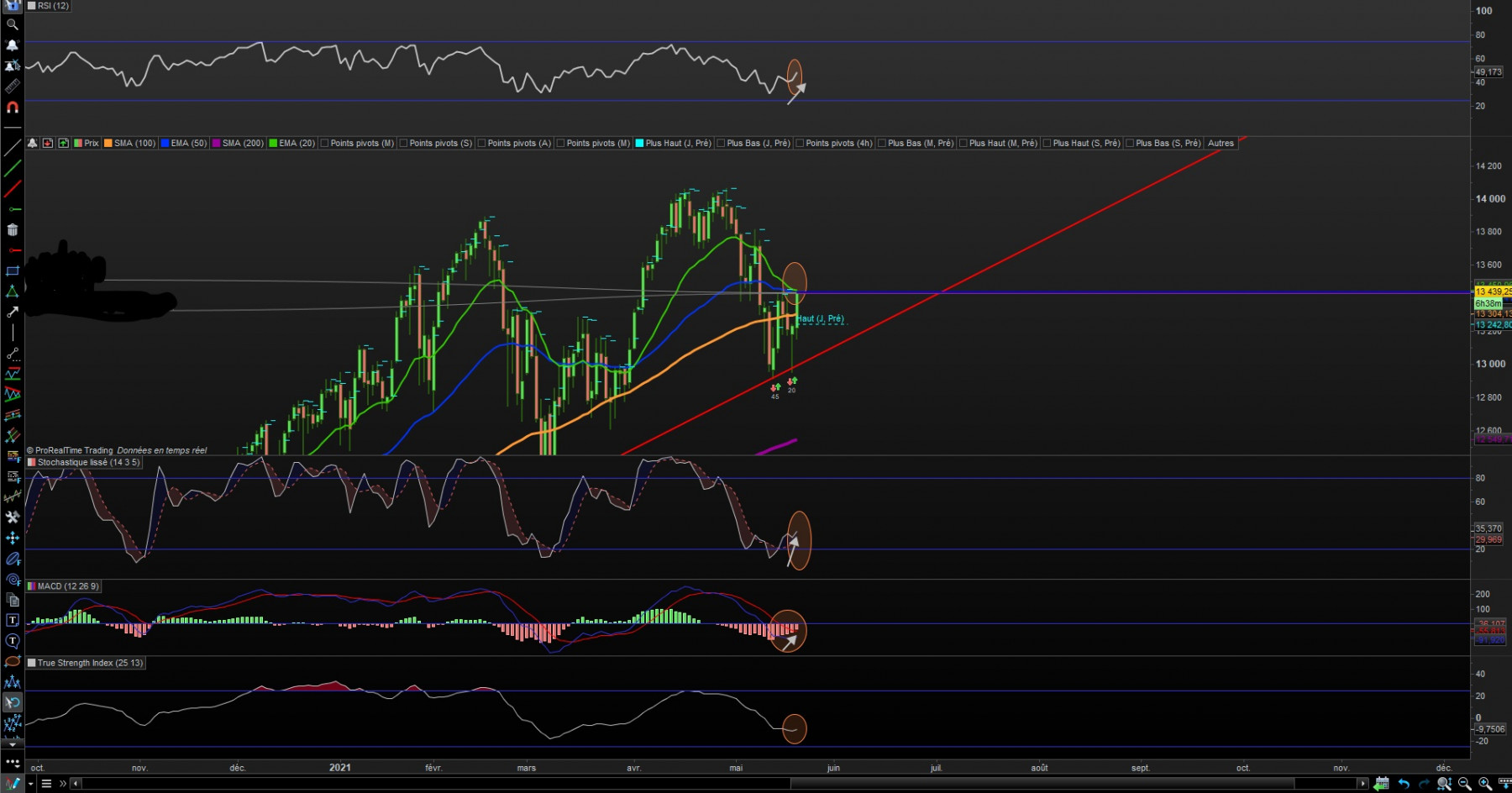Screen dimensions: 1512x793
Task: Open the hamburger list menu in bottom bar
Action: (x=46, y=784)
